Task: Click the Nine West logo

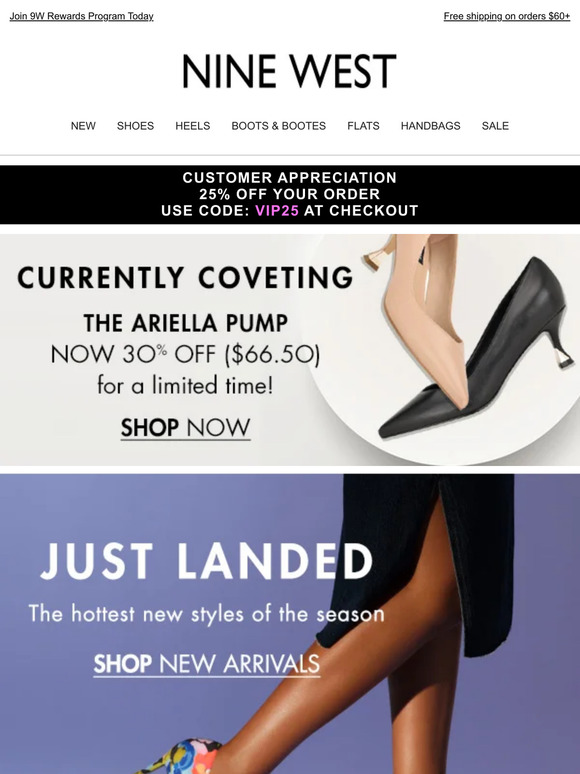Action: pos(289,72)
